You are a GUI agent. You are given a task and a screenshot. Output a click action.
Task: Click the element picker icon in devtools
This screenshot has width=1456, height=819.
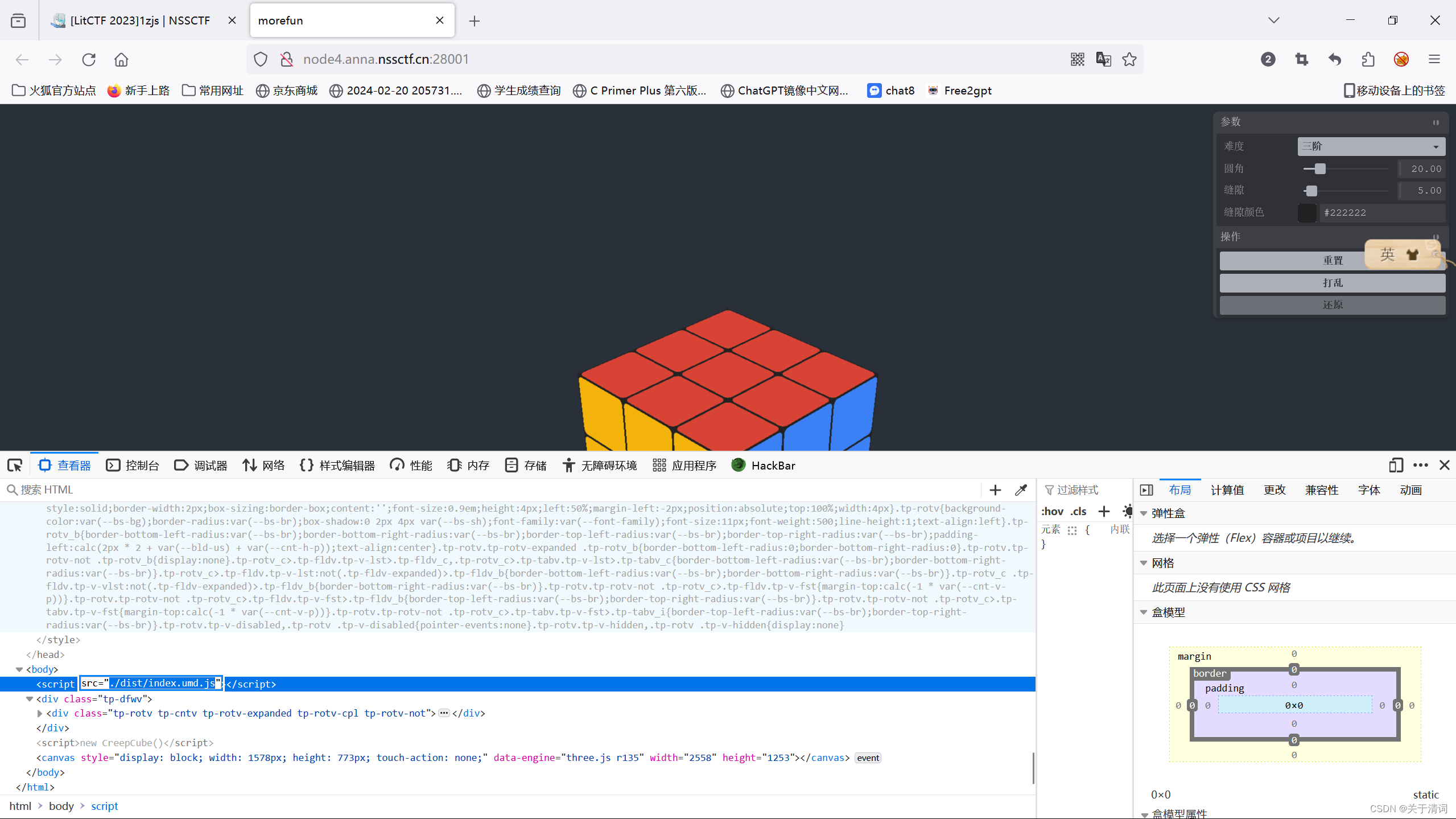click(x=15, y=466)
